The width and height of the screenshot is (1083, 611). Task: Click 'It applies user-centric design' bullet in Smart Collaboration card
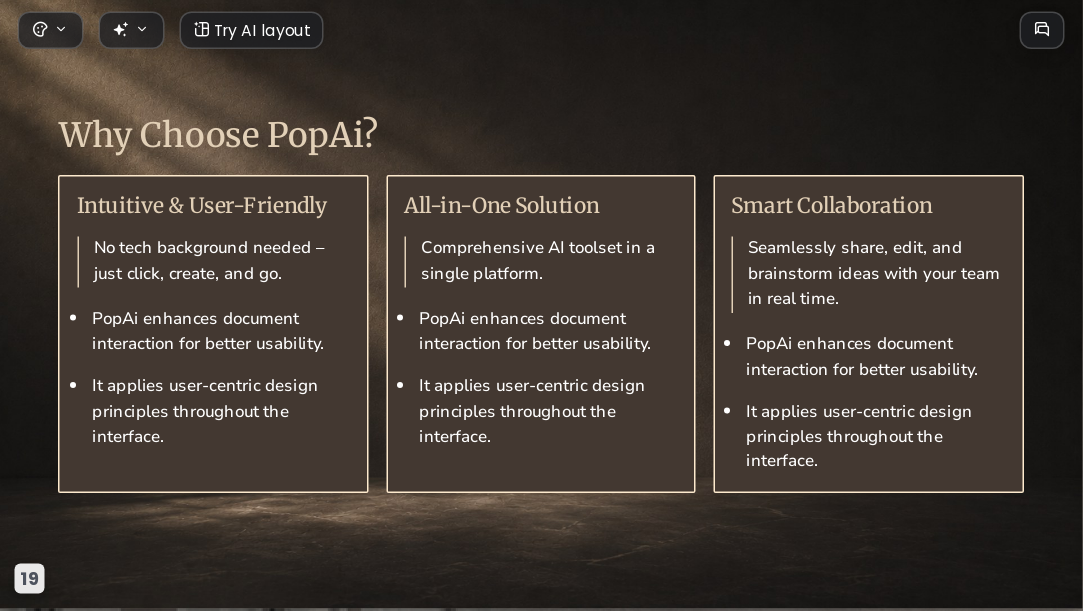[859, 436]
